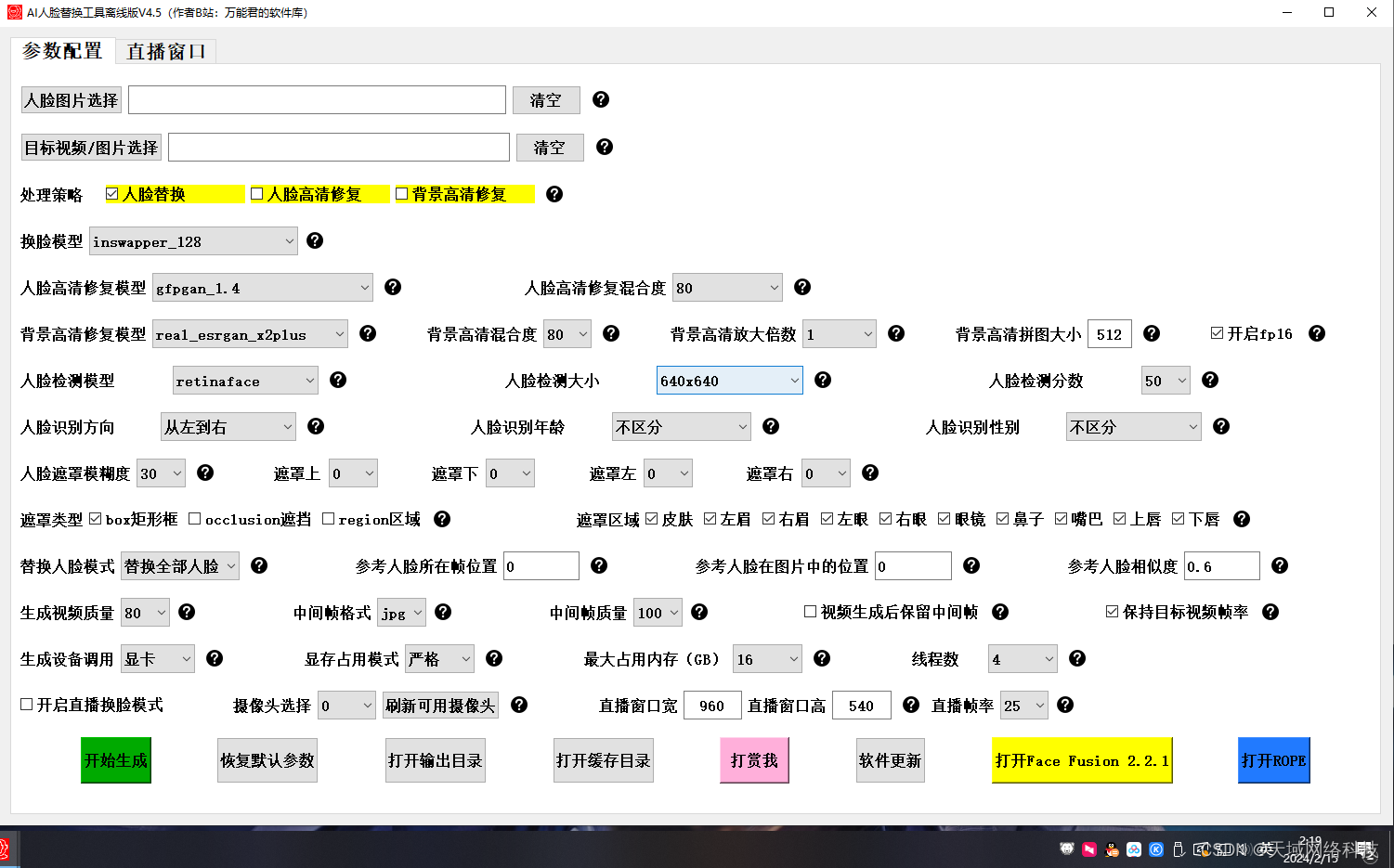Screen dimensions: 1394x868
Task: Toggle the 人脸替换 checkbox
Action: [112, 194]
